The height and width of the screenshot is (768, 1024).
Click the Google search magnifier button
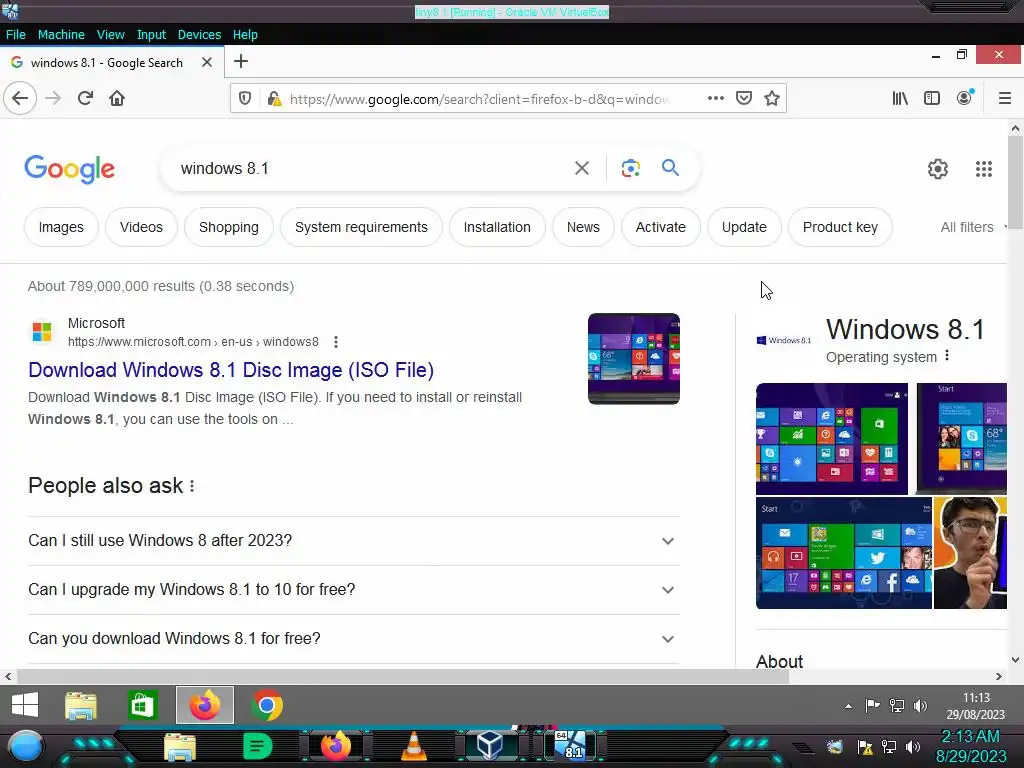click(670, 168)
